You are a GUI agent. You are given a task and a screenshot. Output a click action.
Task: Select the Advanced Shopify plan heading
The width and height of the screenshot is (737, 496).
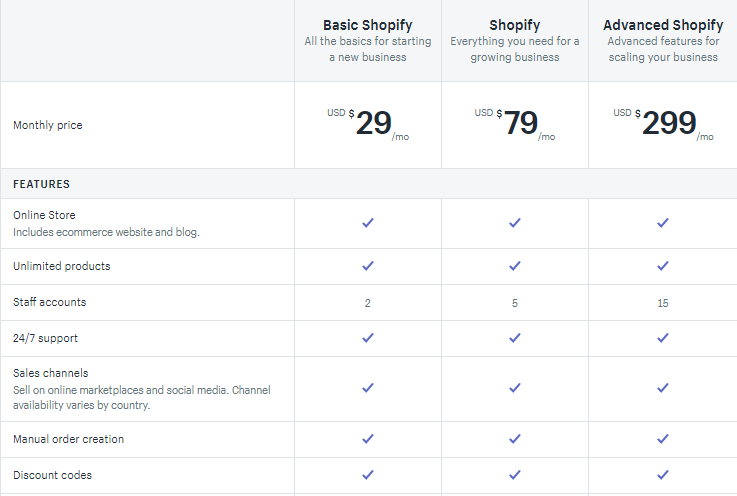click(x=663, y=25)
